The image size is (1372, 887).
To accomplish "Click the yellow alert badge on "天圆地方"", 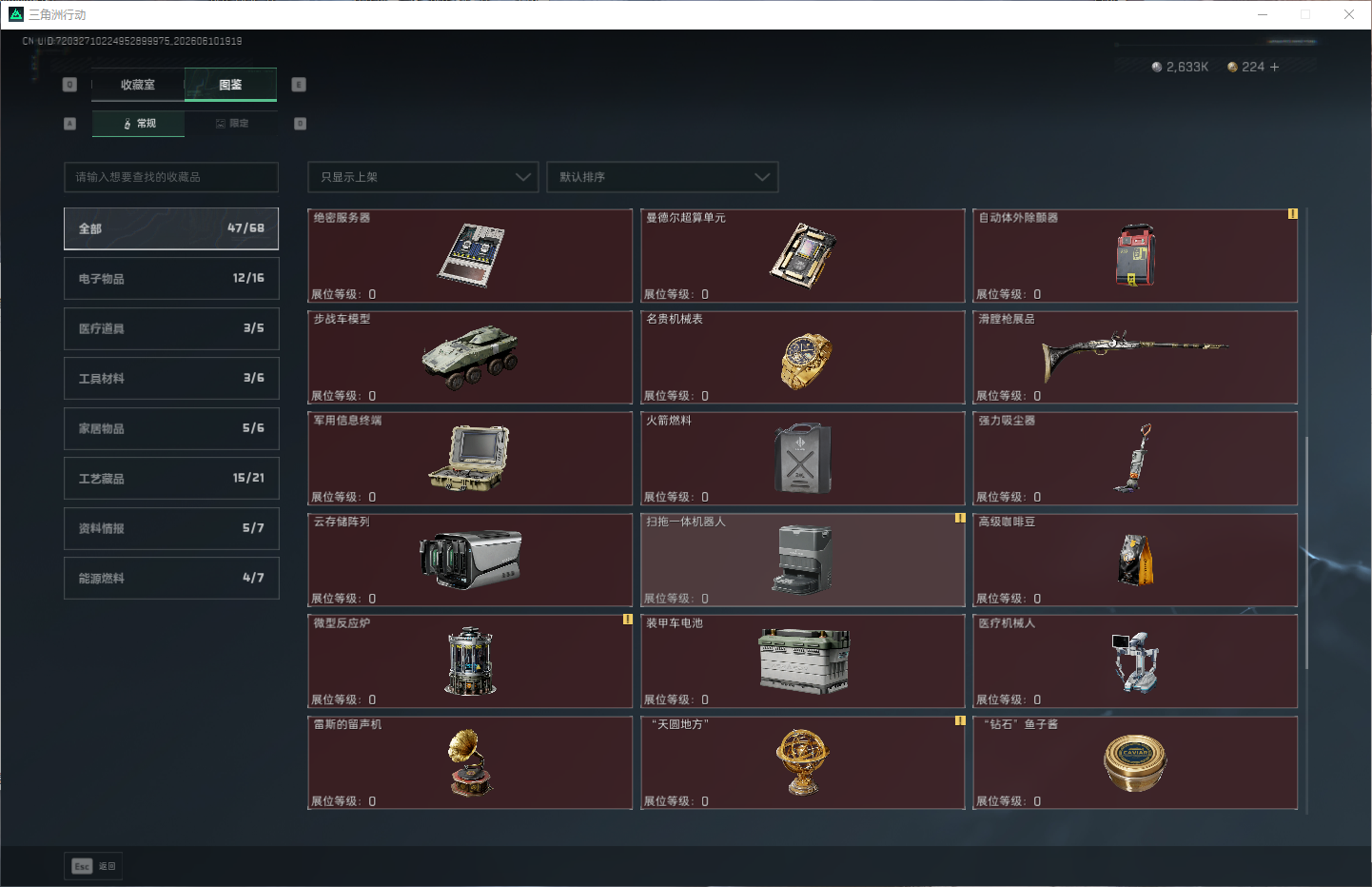I will [x=960, y=721].
